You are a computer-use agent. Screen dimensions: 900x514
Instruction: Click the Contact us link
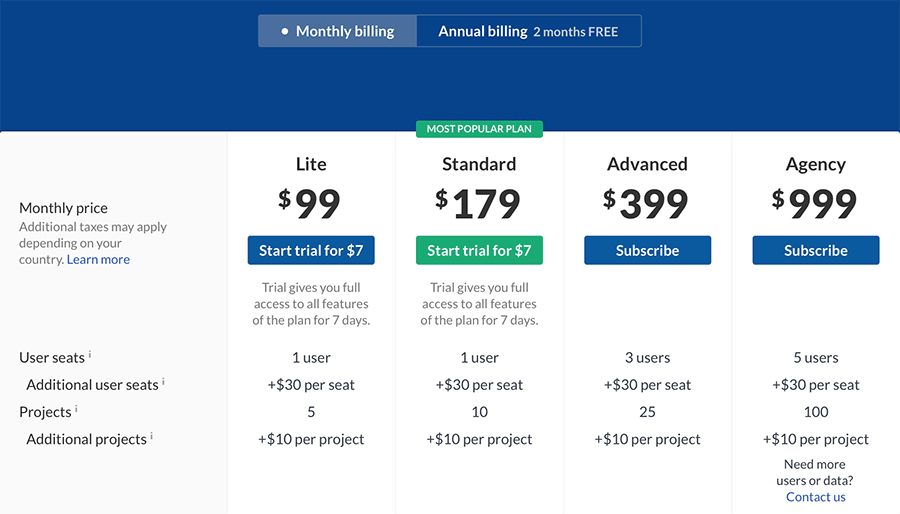pyautogui.click(x=816, y=497)
